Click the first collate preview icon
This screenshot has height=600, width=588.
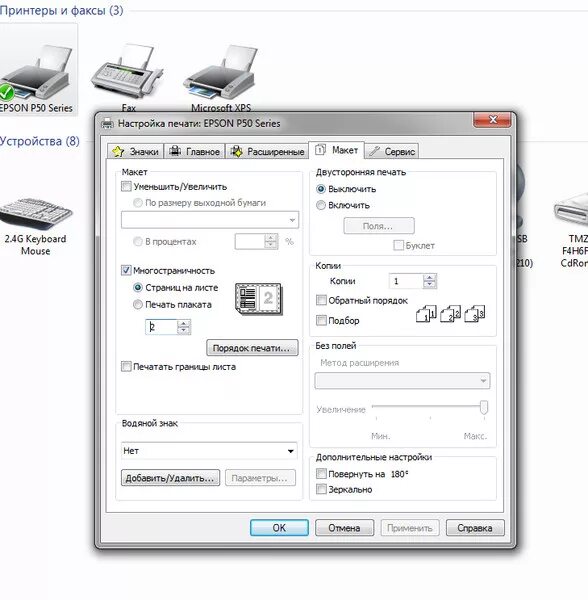[x=426, y=314]
